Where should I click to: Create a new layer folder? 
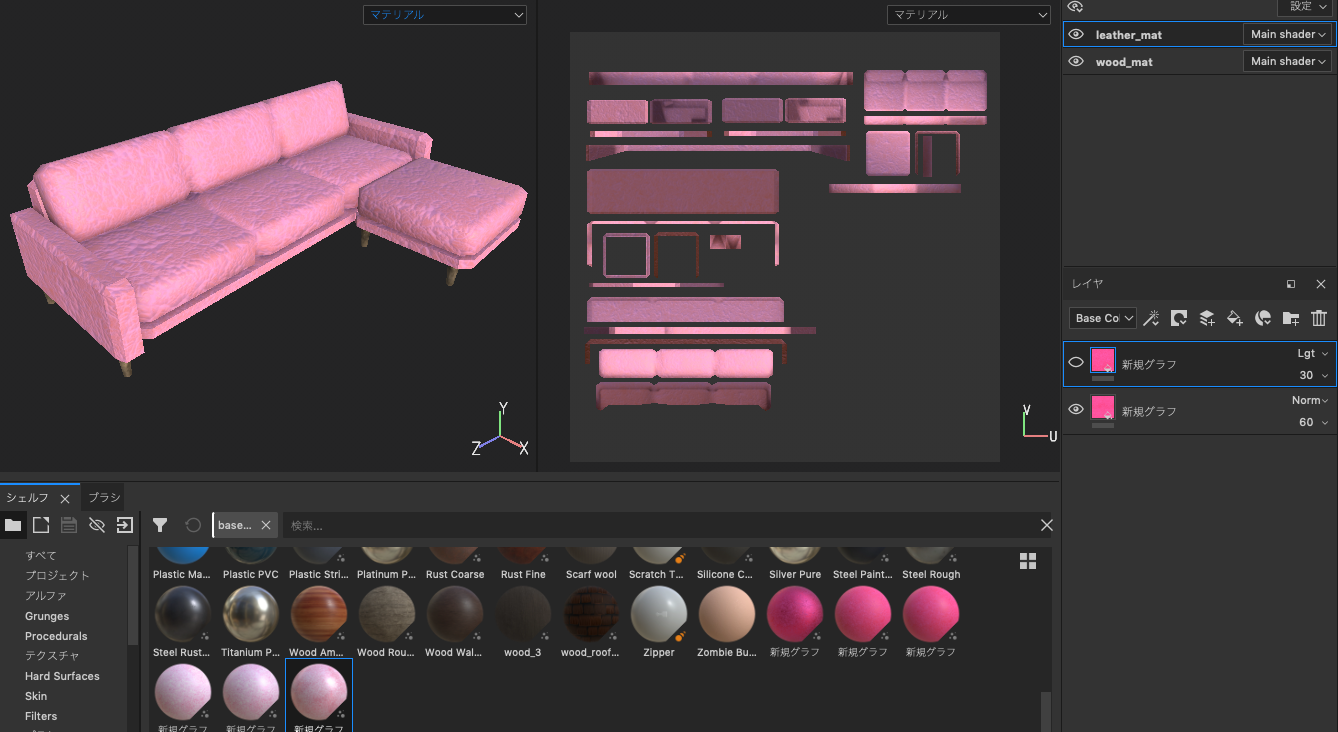click(x=1291, y=318)
